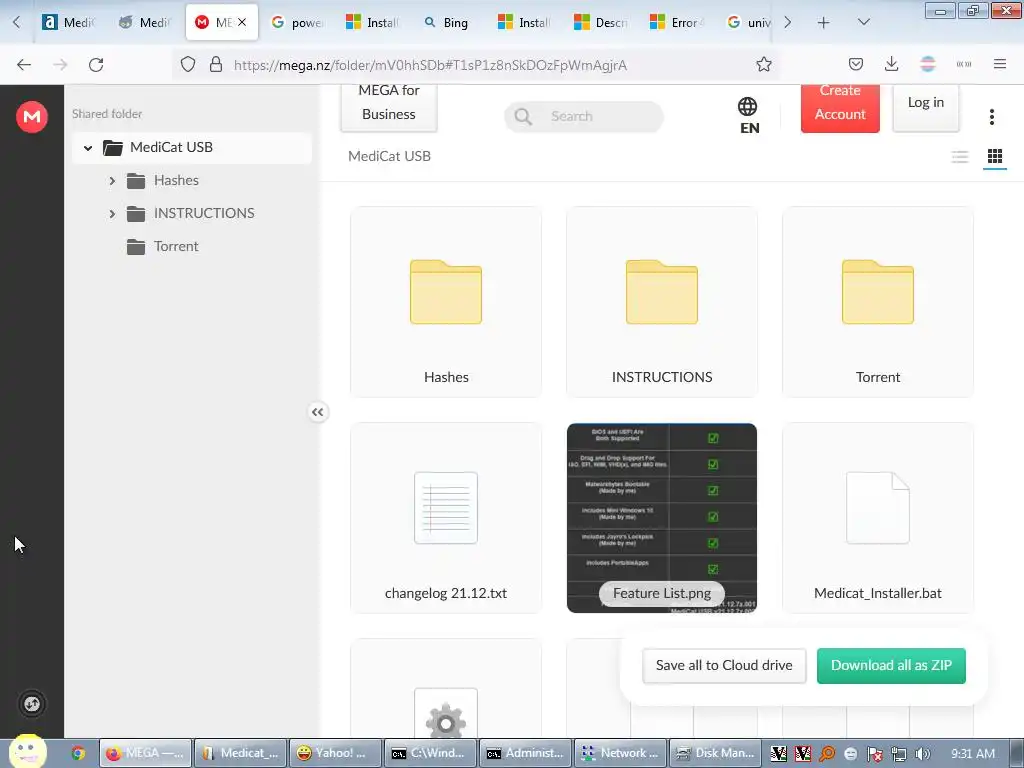The width and height of the screenshot is (1024, 768).
Task: Open the three-dot more menu
Action: (991, 117)
